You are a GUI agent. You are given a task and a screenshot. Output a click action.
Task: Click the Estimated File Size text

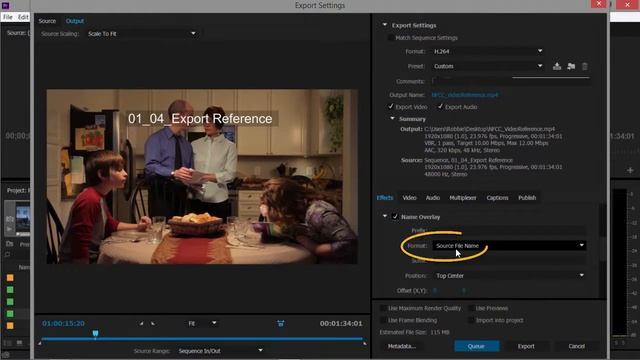pos(414,332)
